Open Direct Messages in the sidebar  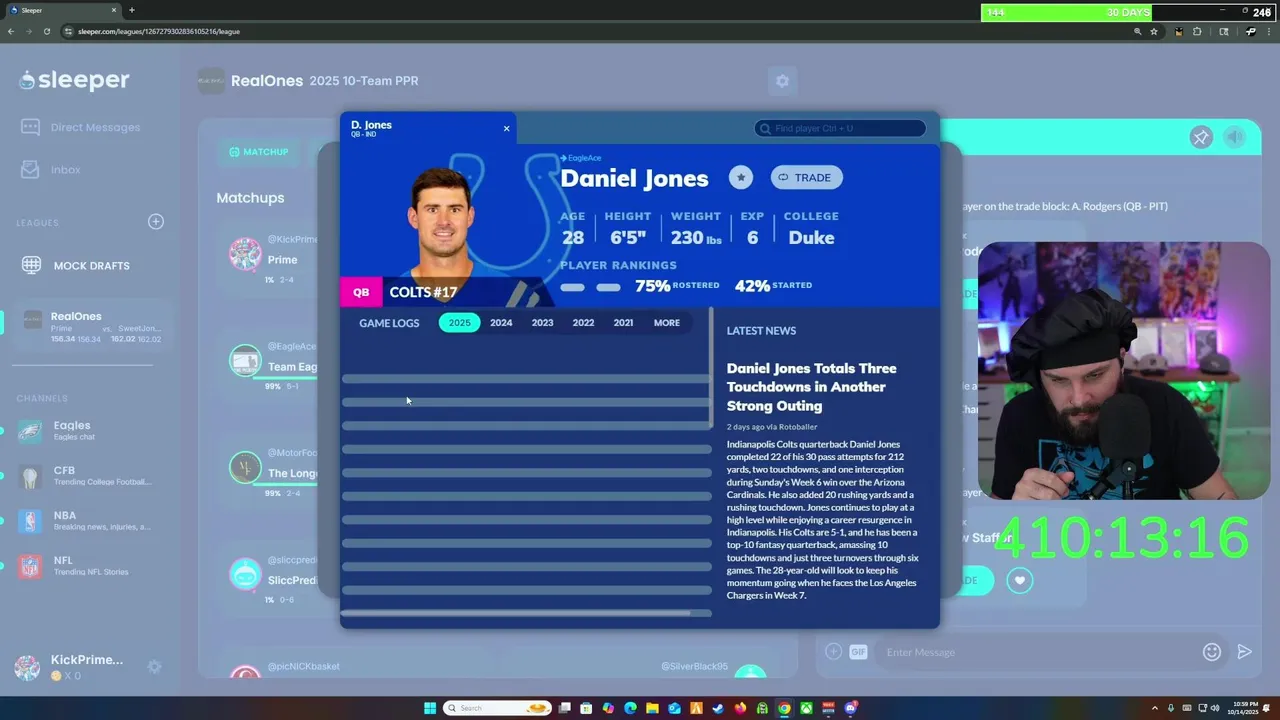(81, 127)
